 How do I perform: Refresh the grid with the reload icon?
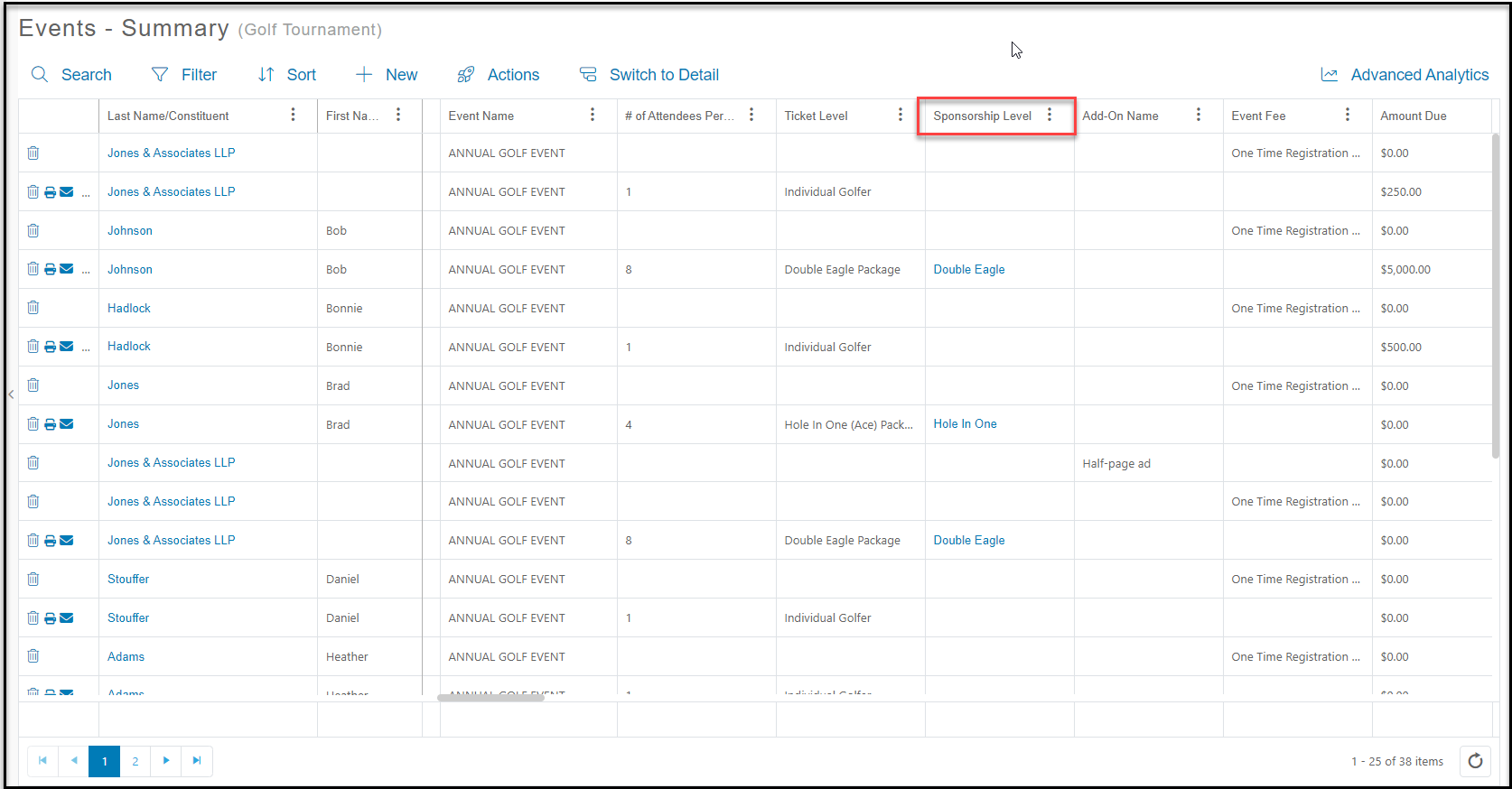tap(1475, 761)
